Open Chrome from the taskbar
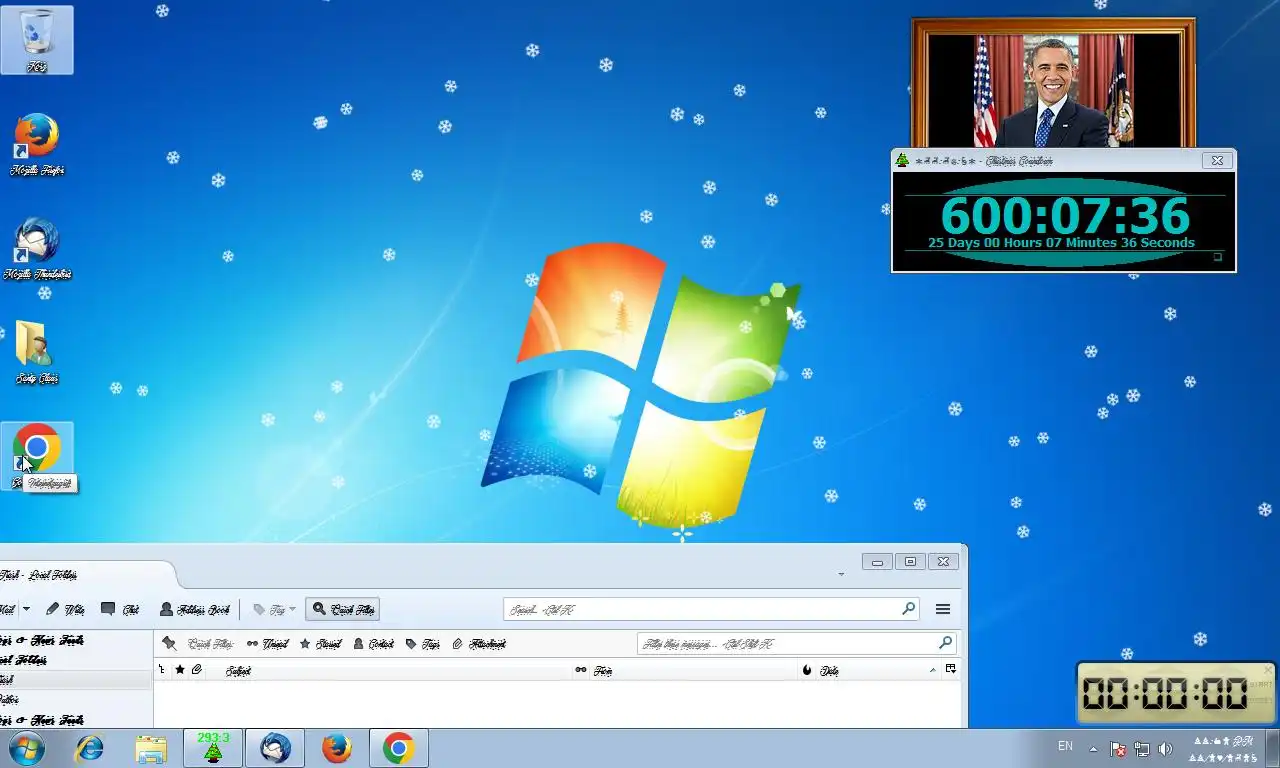Screen dimensions: 1280x768 399,748
